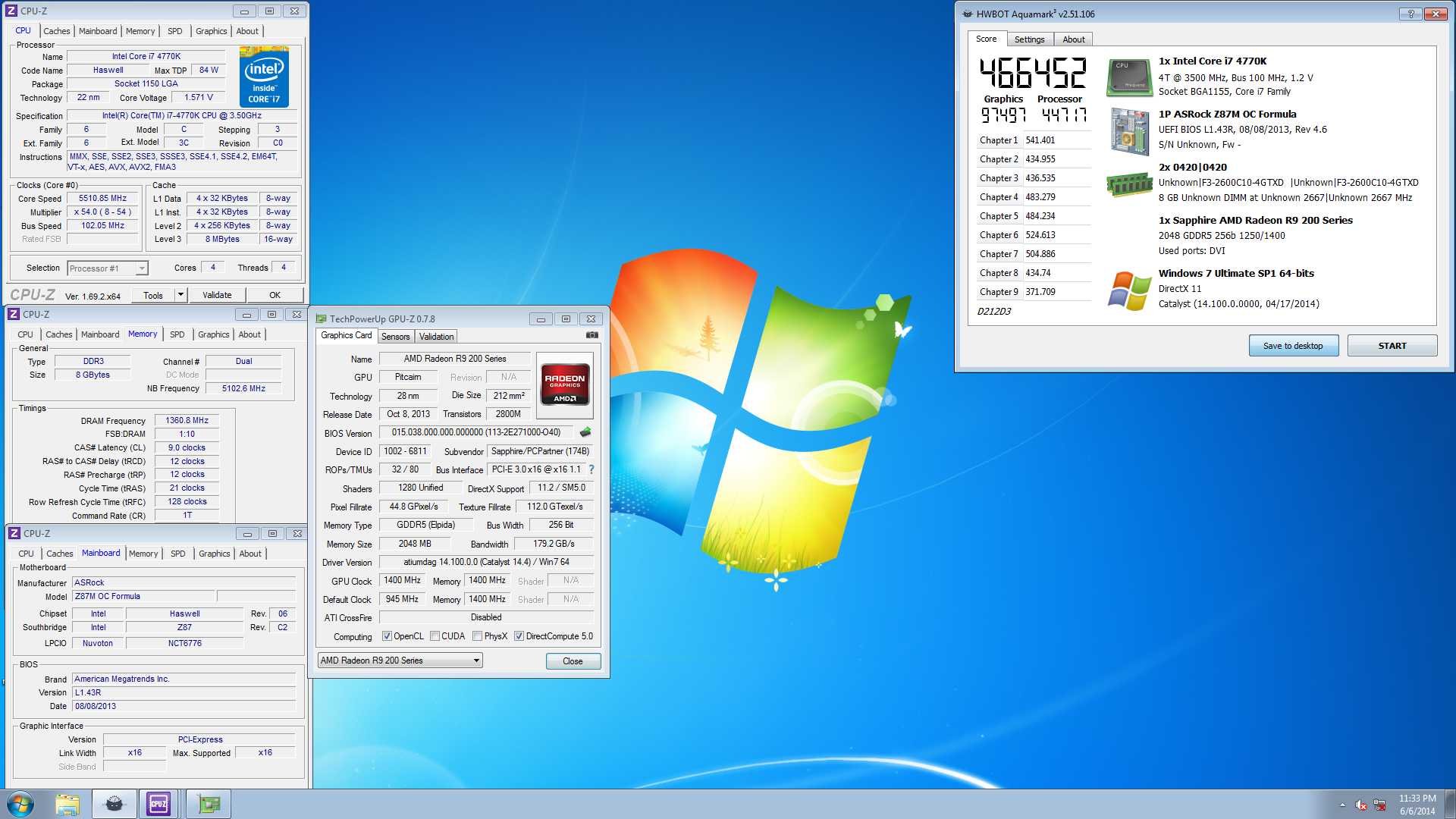Click the NB Frequency value 5102.6 MHz
The height and width of the screenshot is (819, 1456).
(244, 388)
